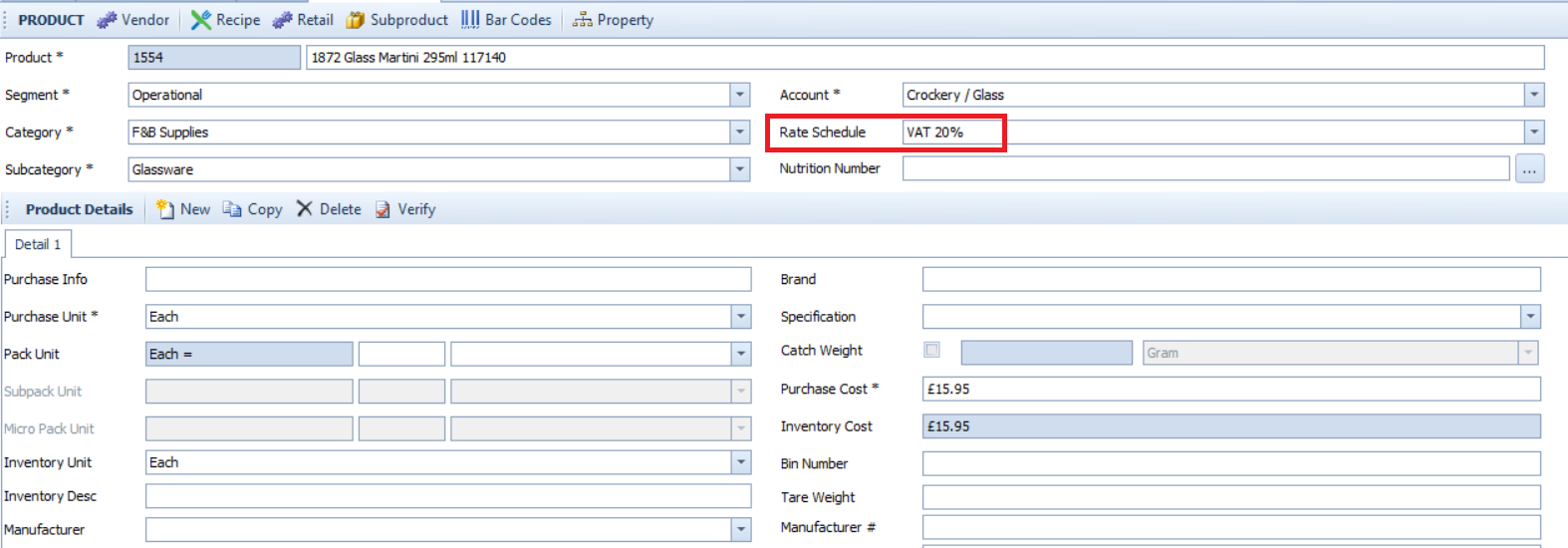Click the Purchase Info input field

click(x=448, y=279)
